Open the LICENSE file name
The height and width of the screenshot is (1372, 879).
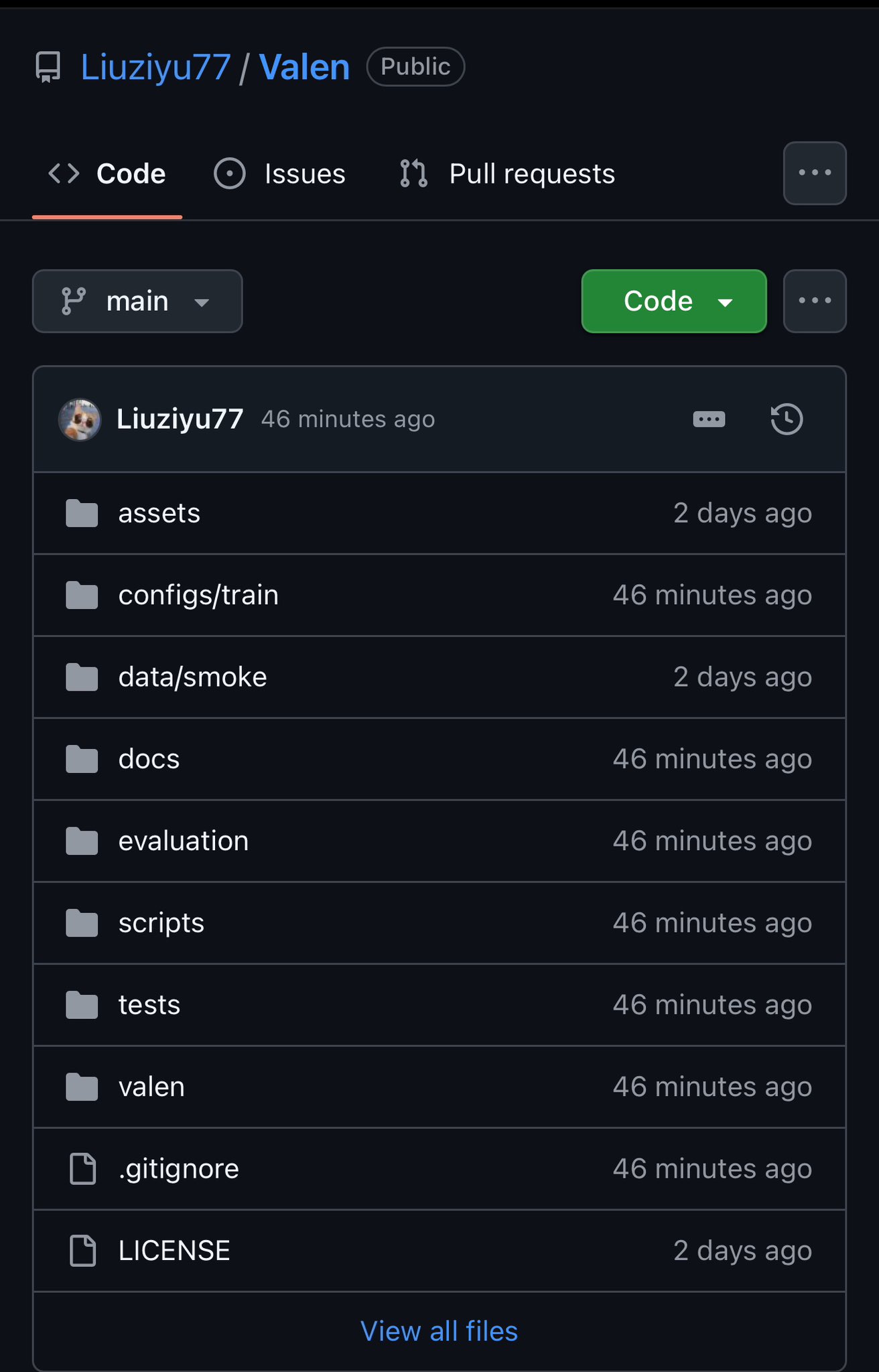(x=174, y=1251)
